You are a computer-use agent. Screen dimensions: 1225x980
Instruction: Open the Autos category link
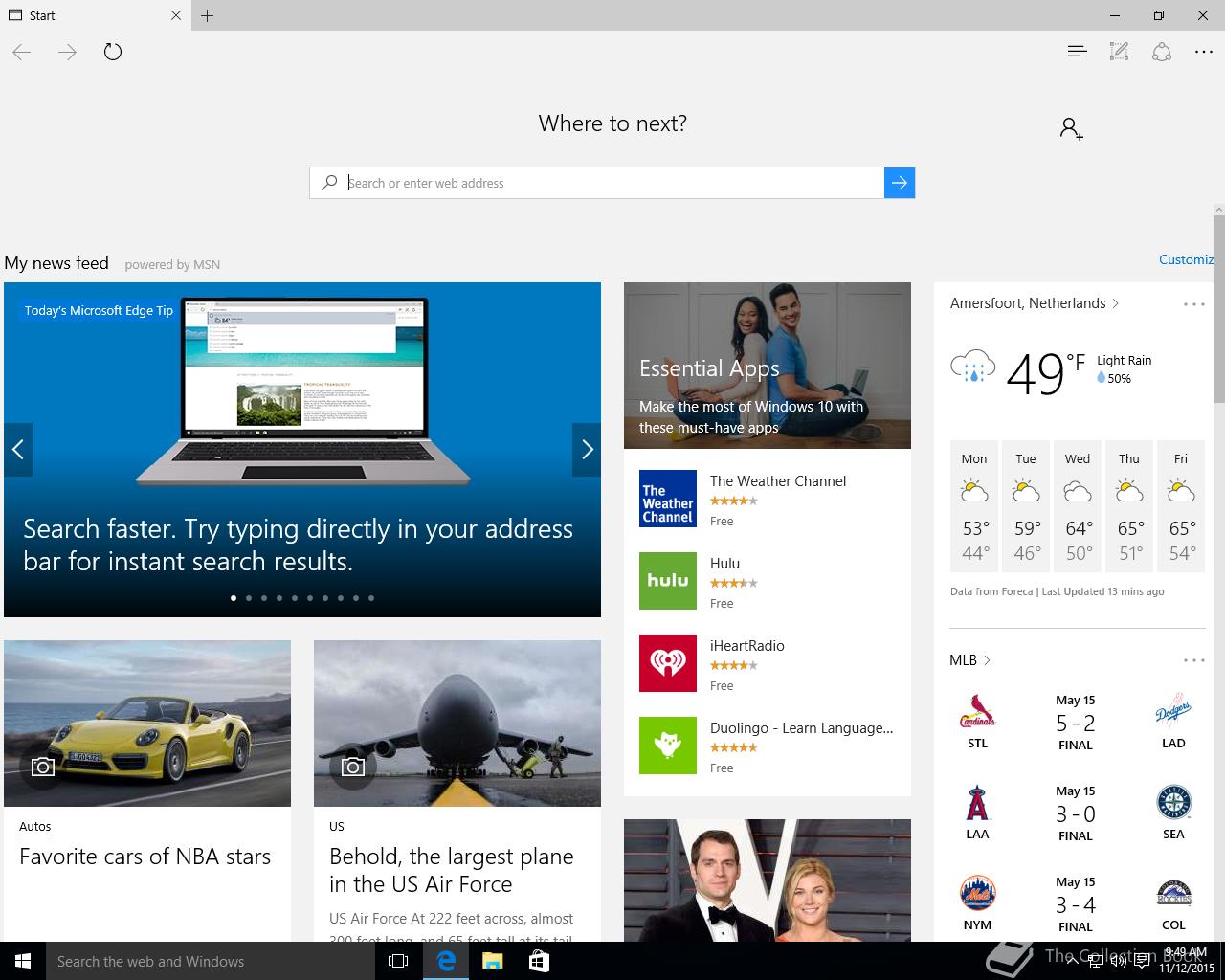point(35,827)
